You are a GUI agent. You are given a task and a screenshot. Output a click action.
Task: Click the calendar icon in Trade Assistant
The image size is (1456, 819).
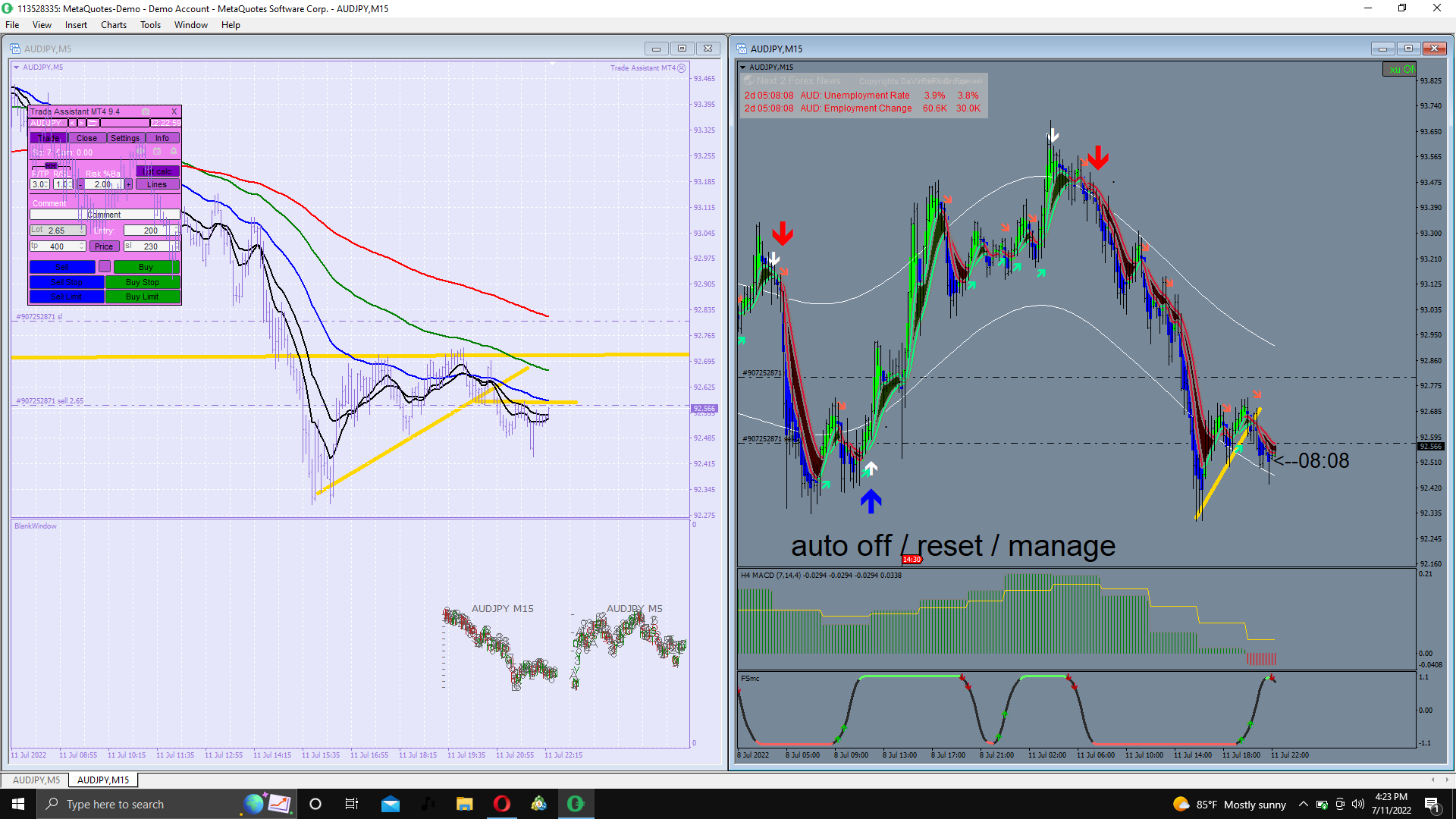tap(157, 151)
